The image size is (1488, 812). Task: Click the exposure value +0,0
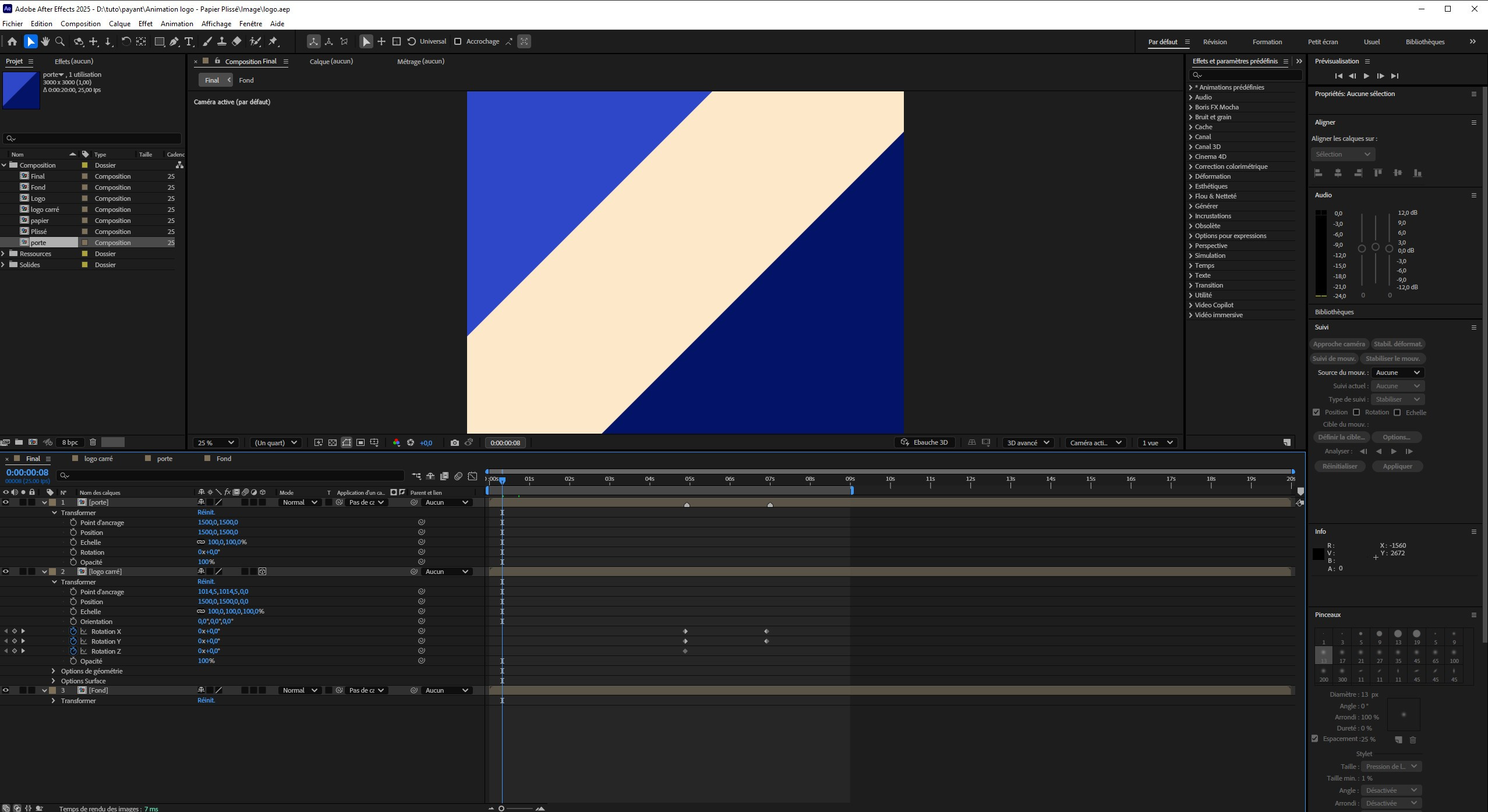(426, 443)
